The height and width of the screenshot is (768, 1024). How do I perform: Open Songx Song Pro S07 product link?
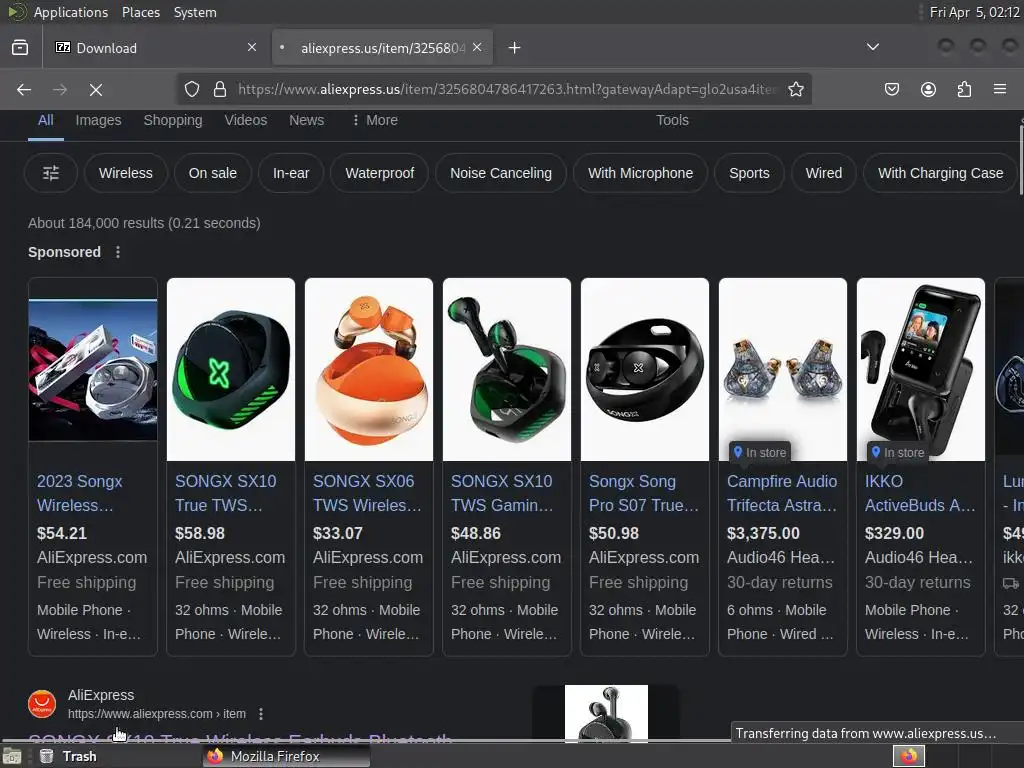(644, 493)
